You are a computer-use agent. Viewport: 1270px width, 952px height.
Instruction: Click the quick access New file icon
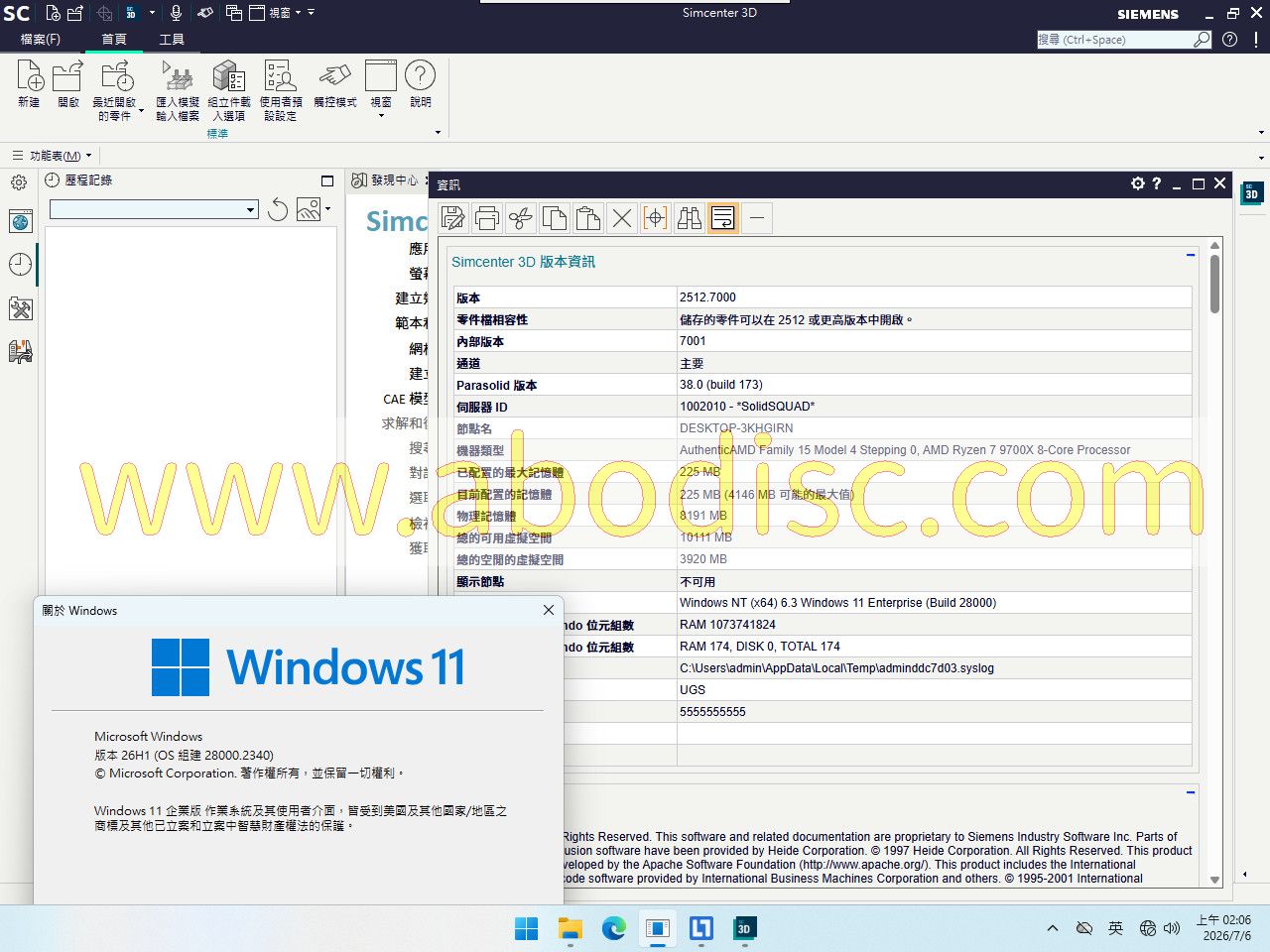pos(54,13)
